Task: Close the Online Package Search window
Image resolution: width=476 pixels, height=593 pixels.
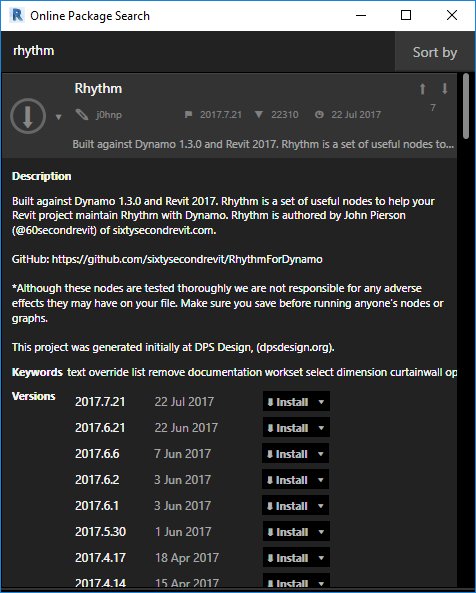Action: 452,16
